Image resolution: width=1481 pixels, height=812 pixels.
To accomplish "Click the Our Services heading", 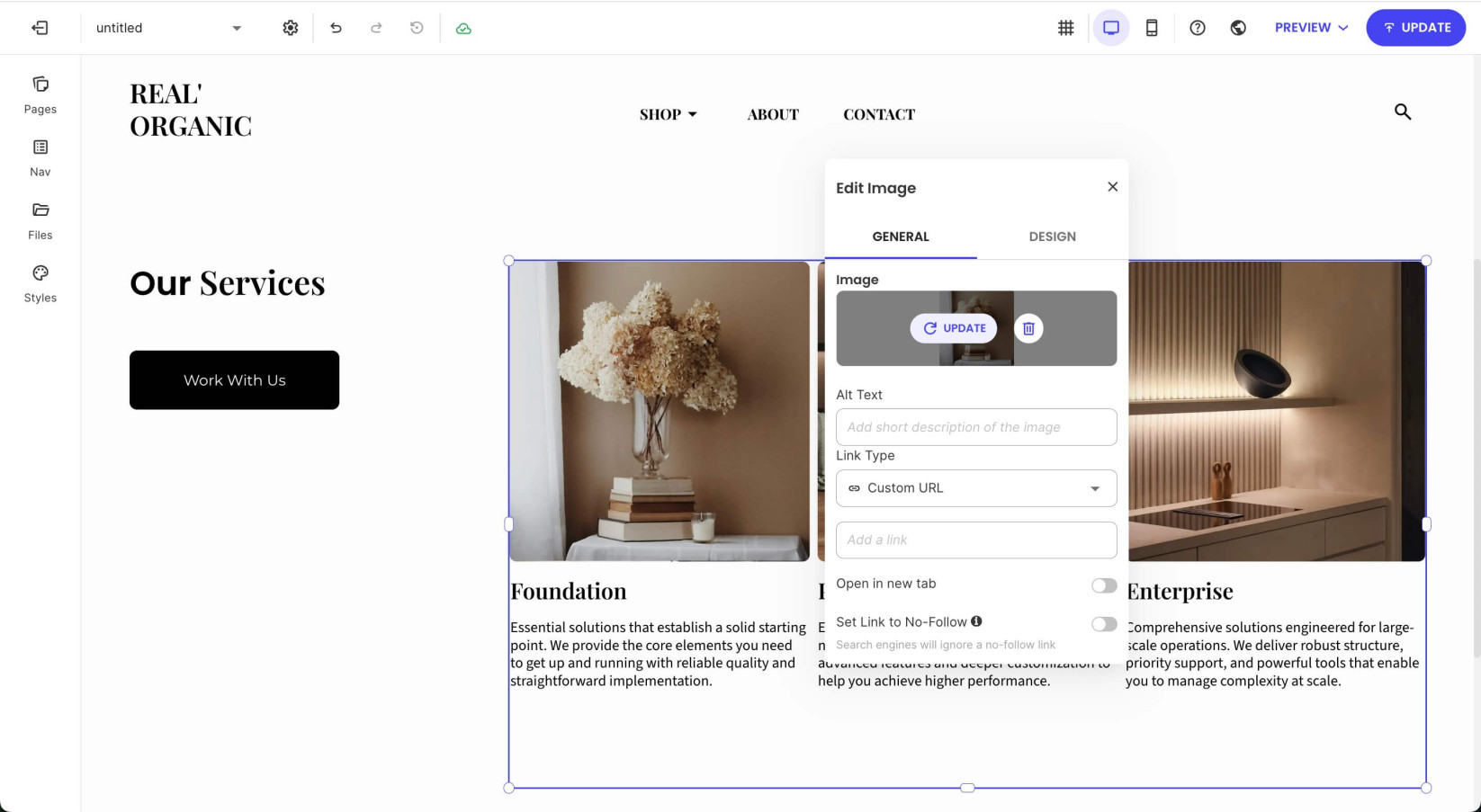I will pyautogui.click(x=228, y=283).
